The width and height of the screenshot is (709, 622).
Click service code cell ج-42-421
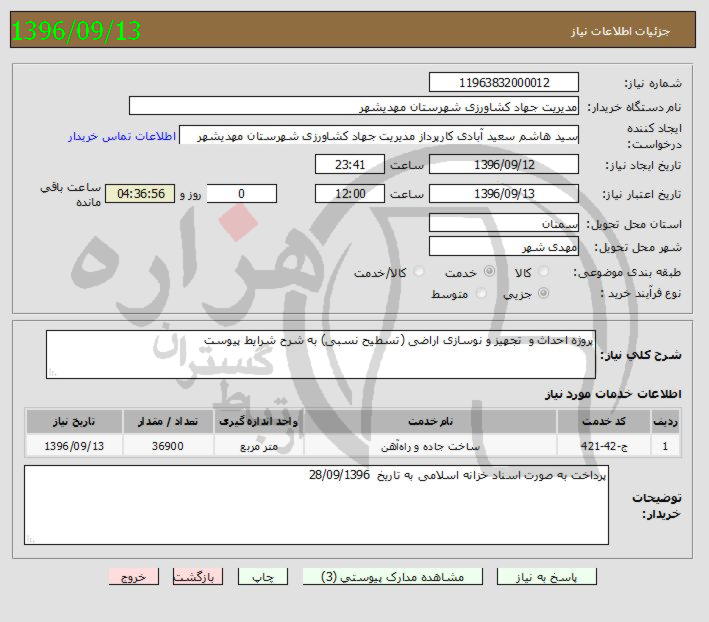pyautogui.click(x=604, y=446)
